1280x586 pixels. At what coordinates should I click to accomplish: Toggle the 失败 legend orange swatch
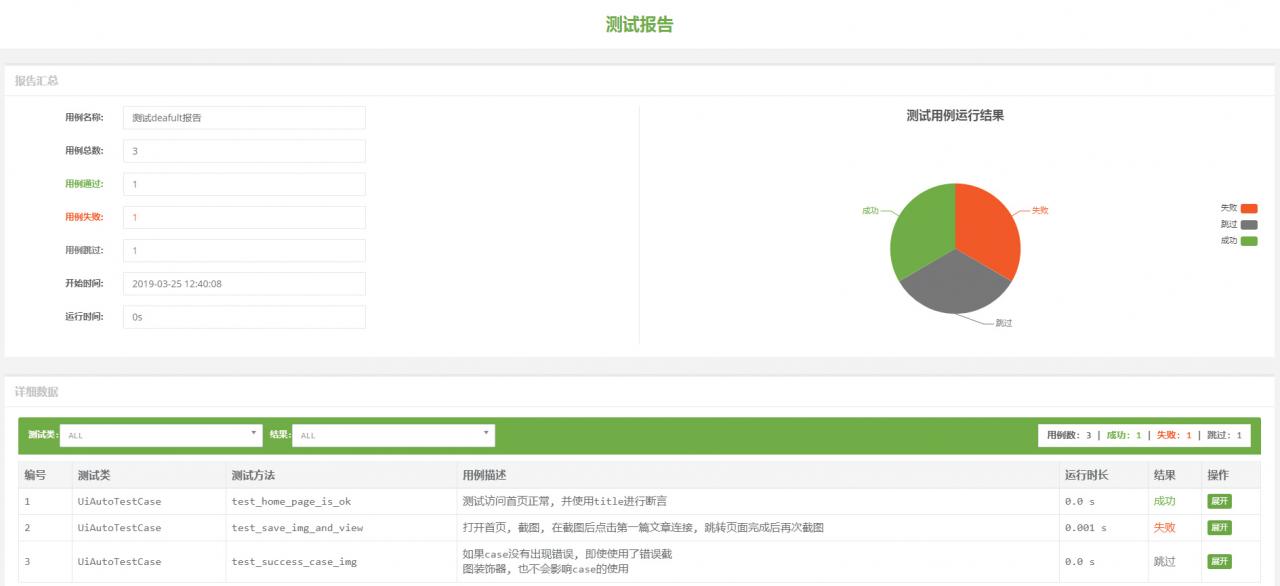1249,208
